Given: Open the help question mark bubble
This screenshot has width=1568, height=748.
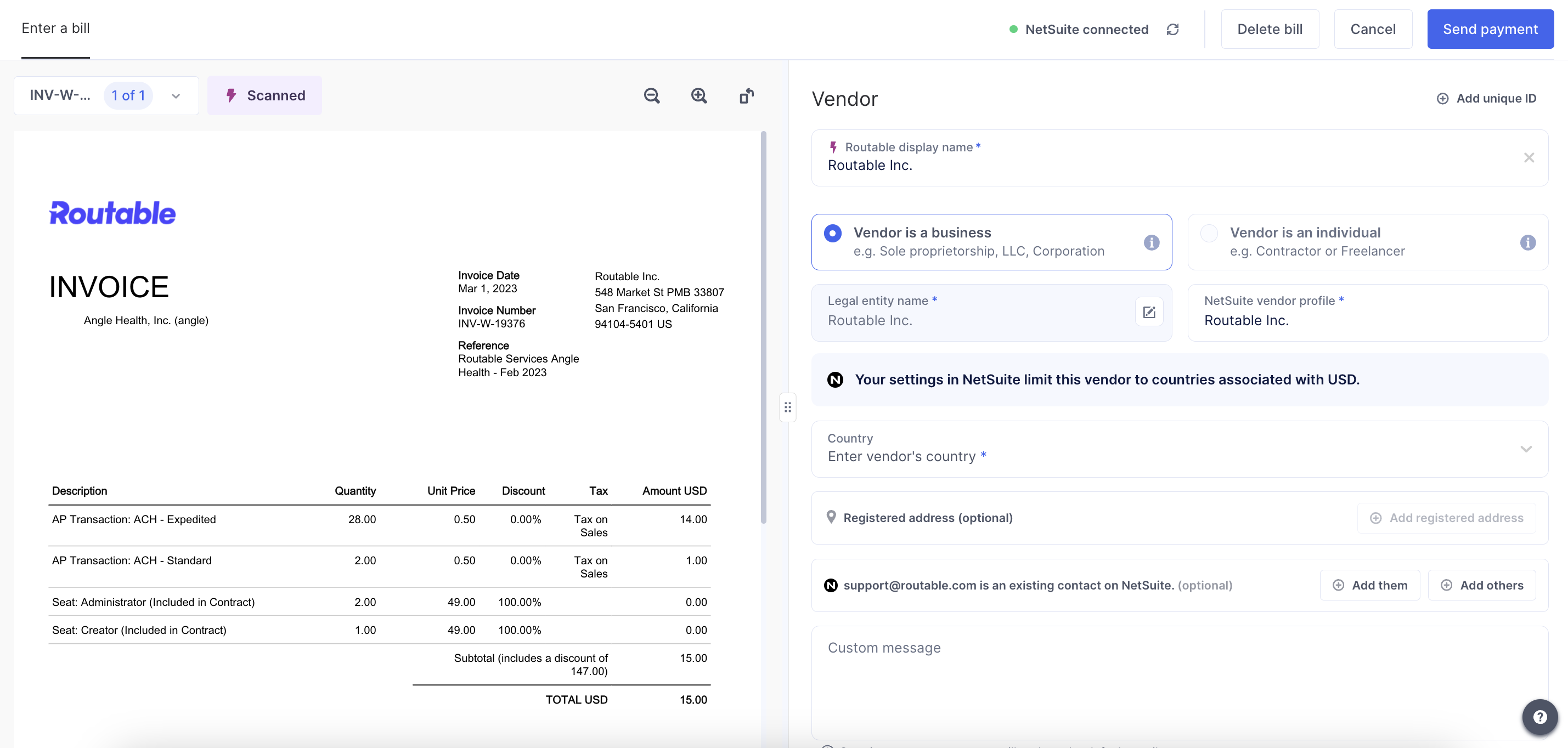Looking at the screenshot, I should tap(1539, 716).
